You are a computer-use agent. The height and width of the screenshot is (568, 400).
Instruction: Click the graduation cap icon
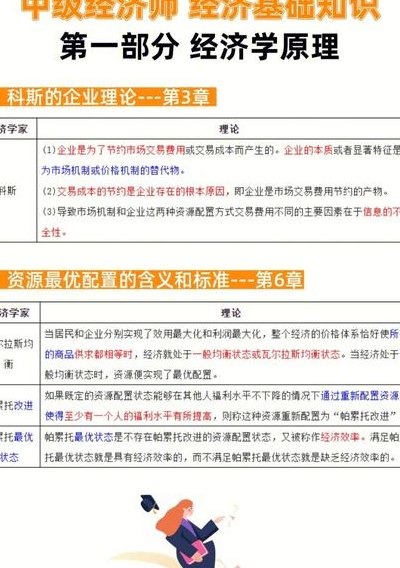150,503
